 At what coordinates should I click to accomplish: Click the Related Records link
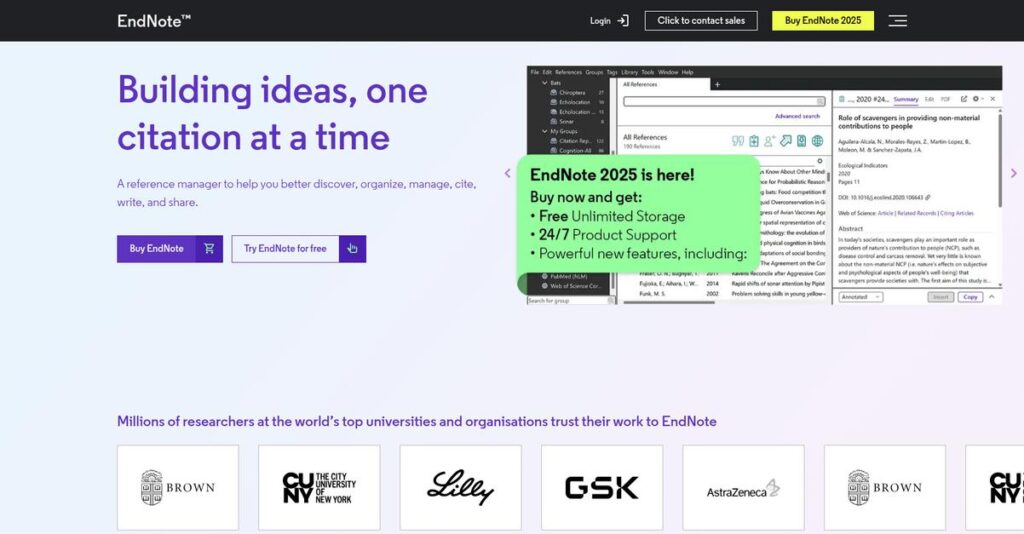[916, 213]
